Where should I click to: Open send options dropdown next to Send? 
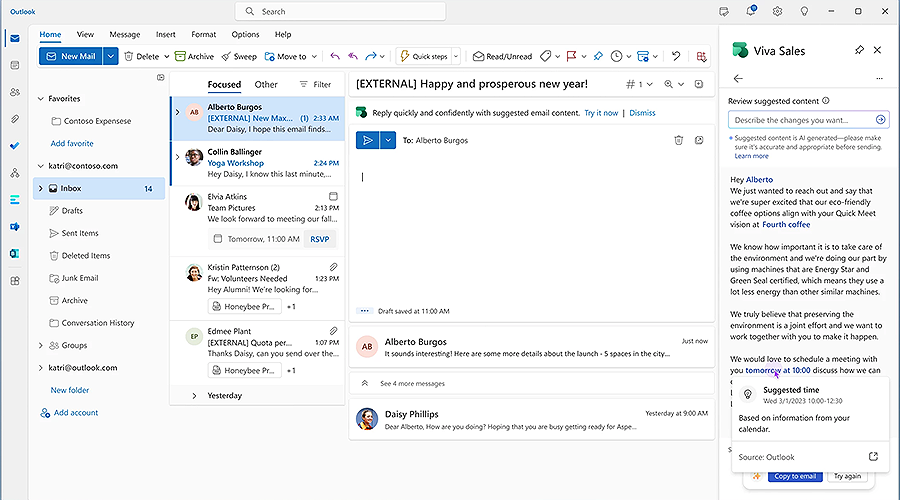coord(389,140)
